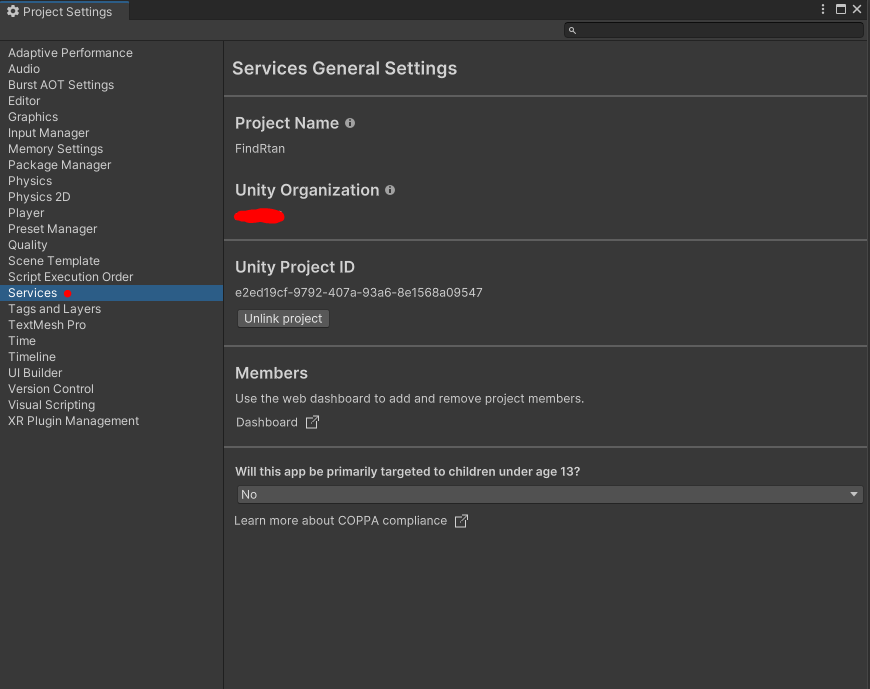Screen dimensions: 870x689
Task: Open the window options kebab menu
Action: [823, 9]
